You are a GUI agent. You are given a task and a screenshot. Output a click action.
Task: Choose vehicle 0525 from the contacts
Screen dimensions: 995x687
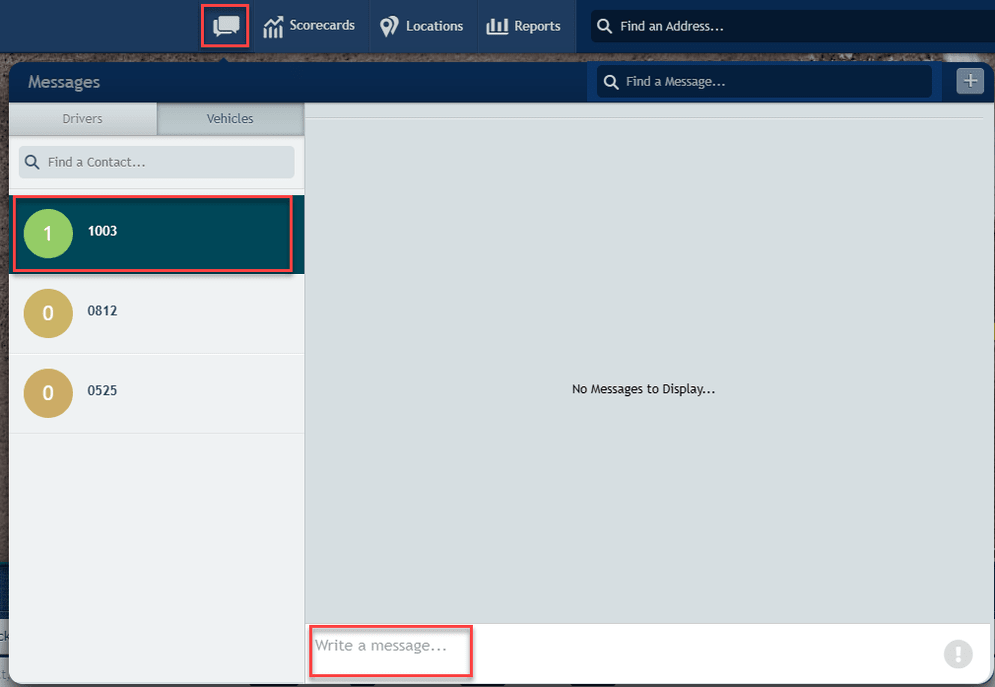coord(160,392)
